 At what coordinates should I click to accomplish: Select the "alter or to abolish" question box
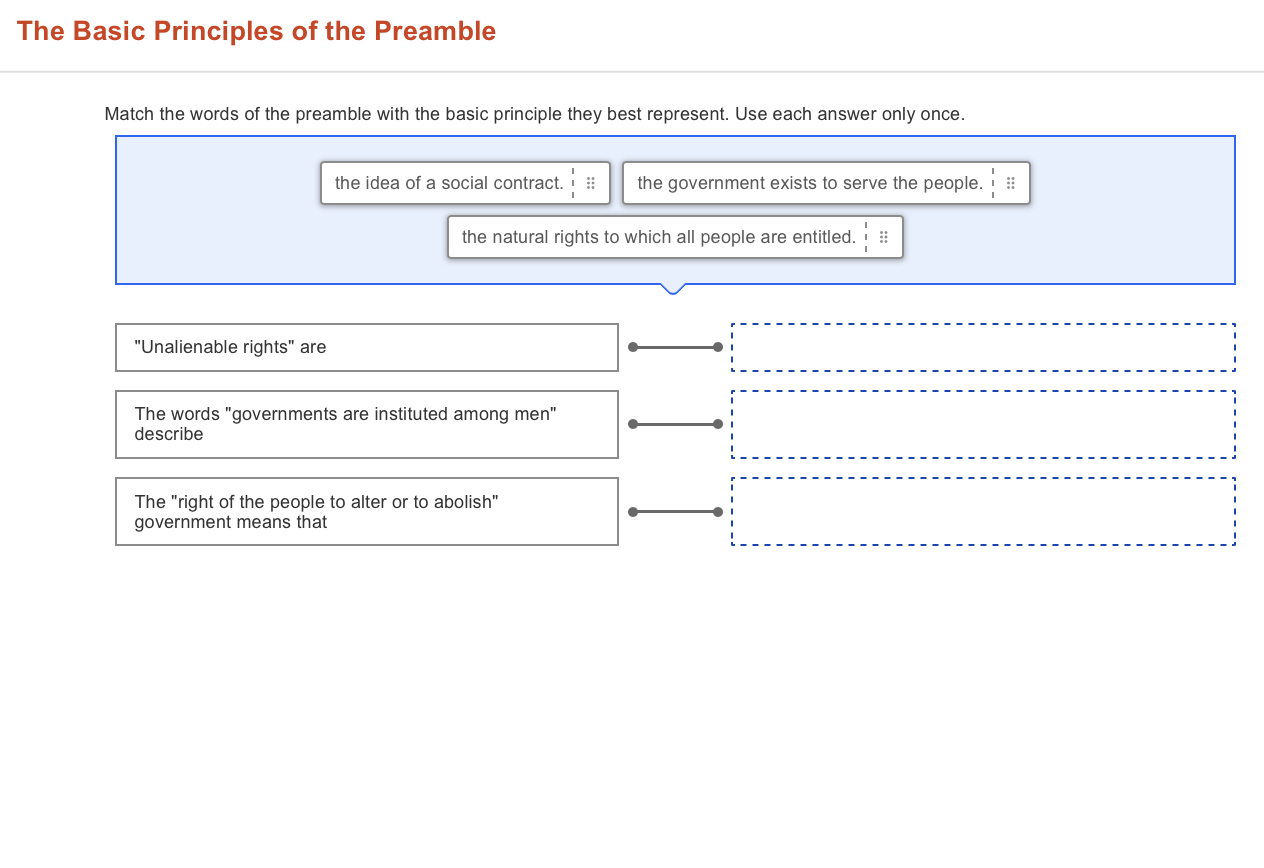(x=367, y=511)
